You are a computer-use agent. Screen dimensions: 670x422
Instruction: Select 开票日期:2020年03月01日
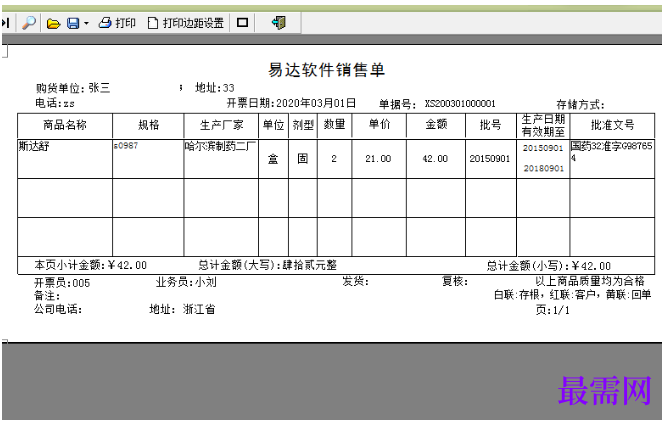291,103
